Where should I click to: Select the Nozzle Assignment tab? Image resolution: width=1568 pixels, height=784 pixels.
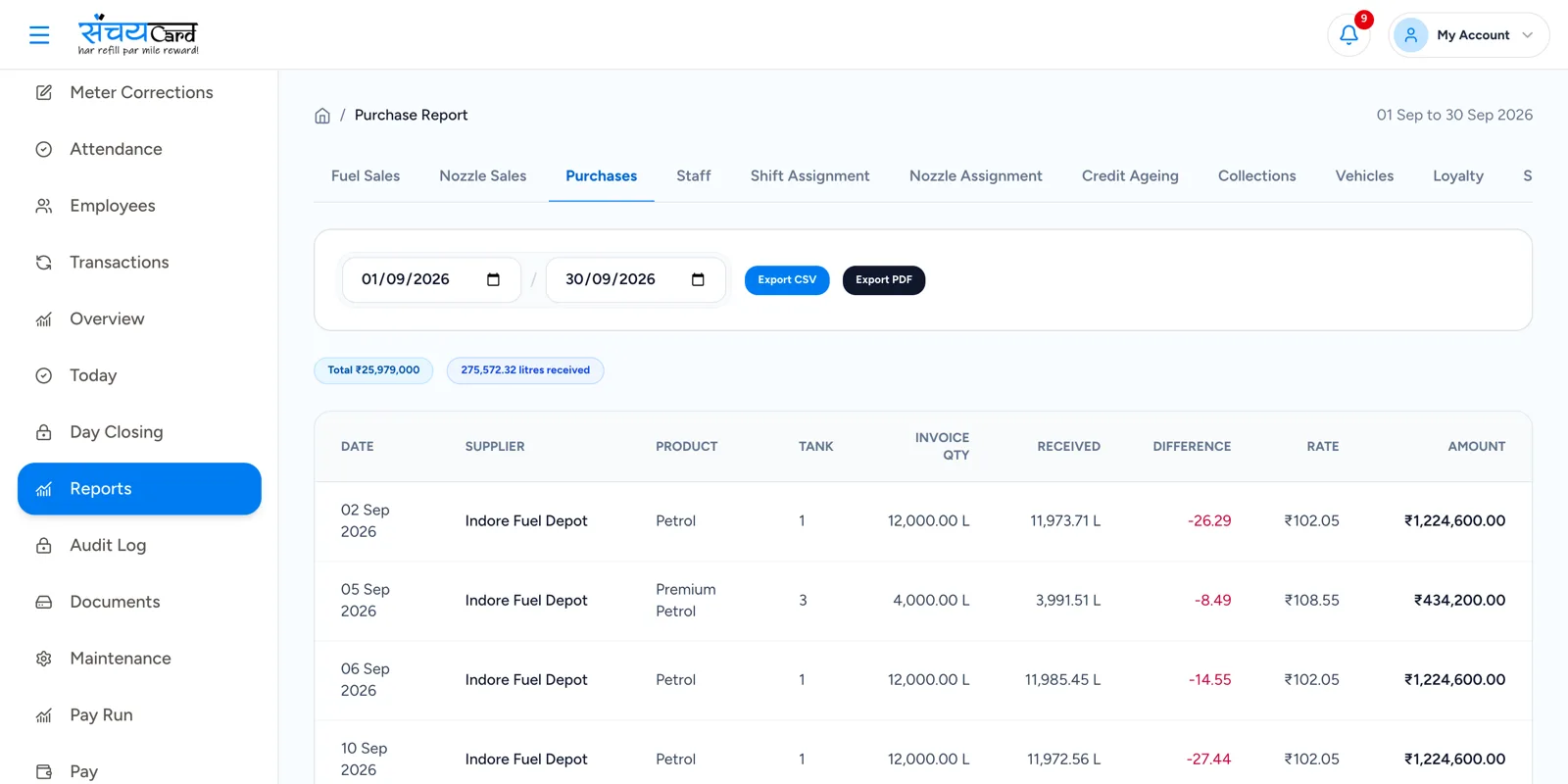click(976, 176)
